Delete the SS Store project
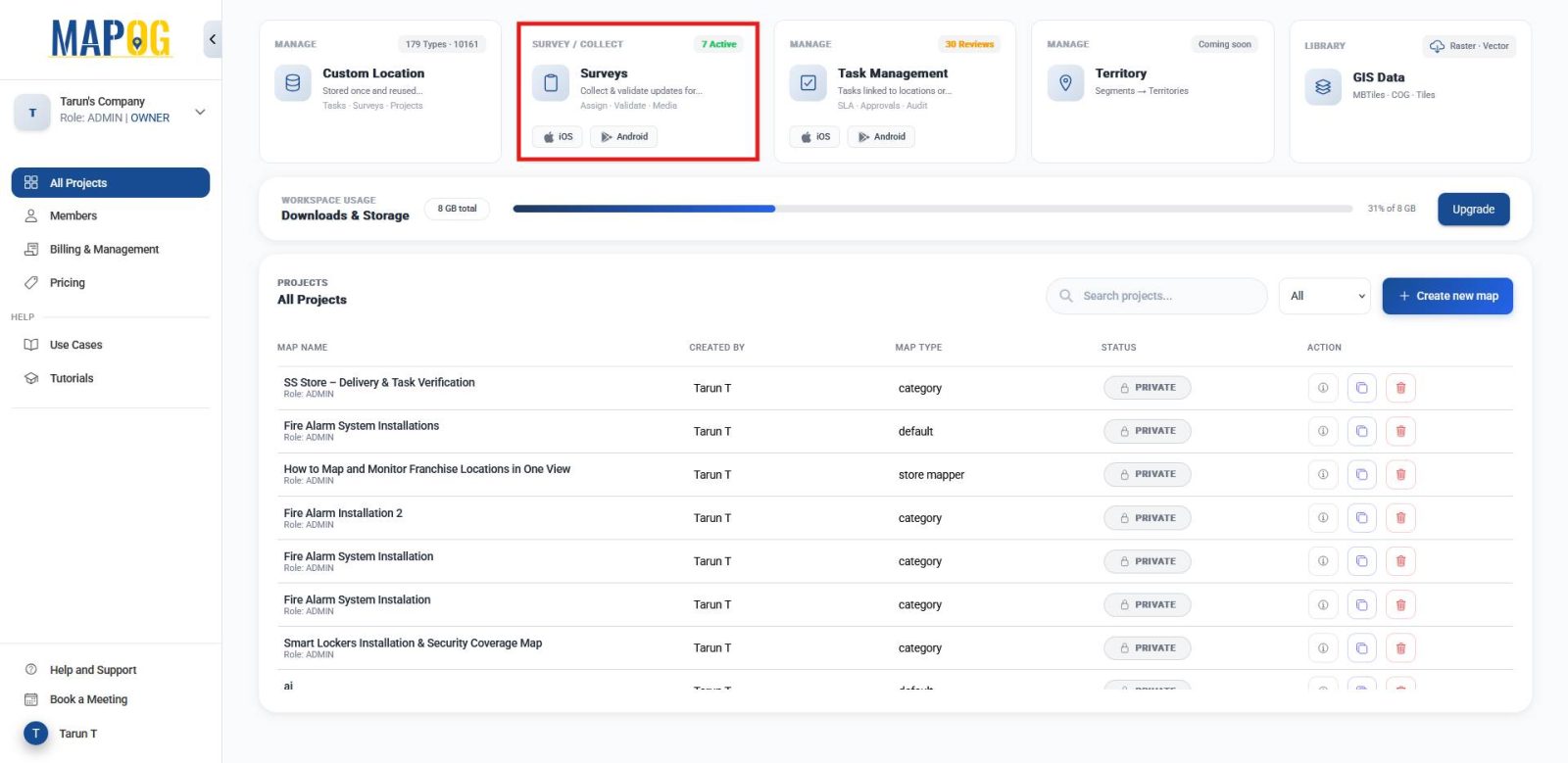Screen dimensions: 1568x763 1400,388
